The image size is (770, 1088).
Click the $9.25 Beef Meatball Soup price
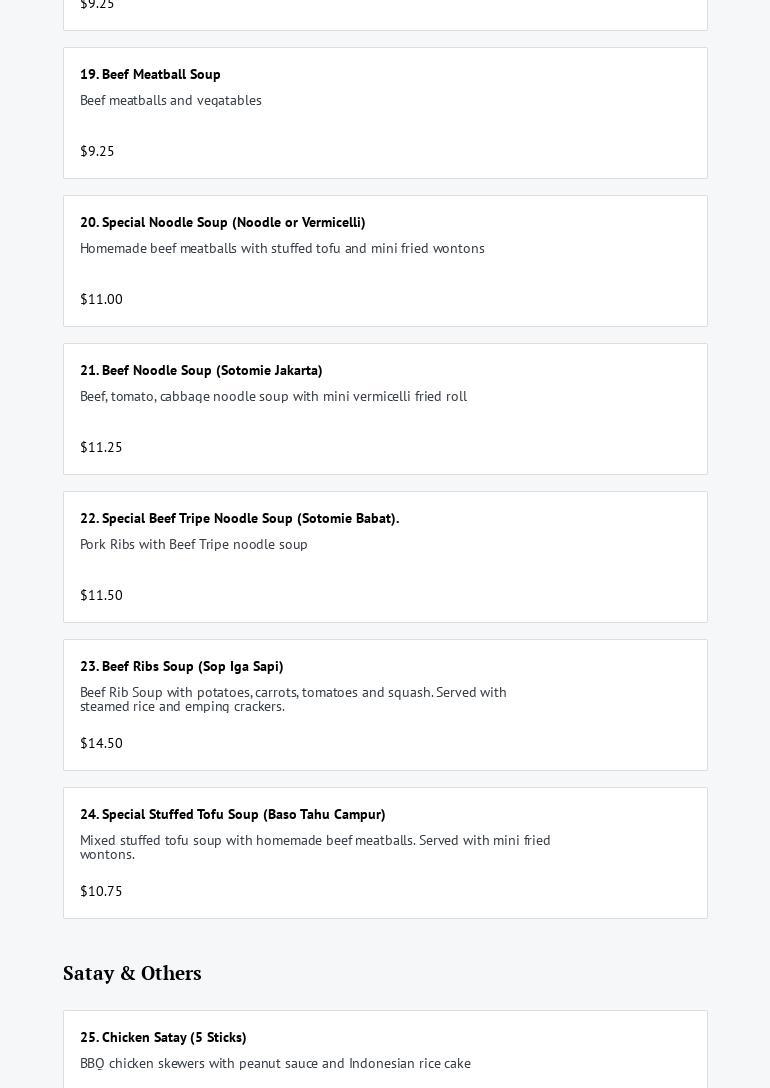coord(97,151)
